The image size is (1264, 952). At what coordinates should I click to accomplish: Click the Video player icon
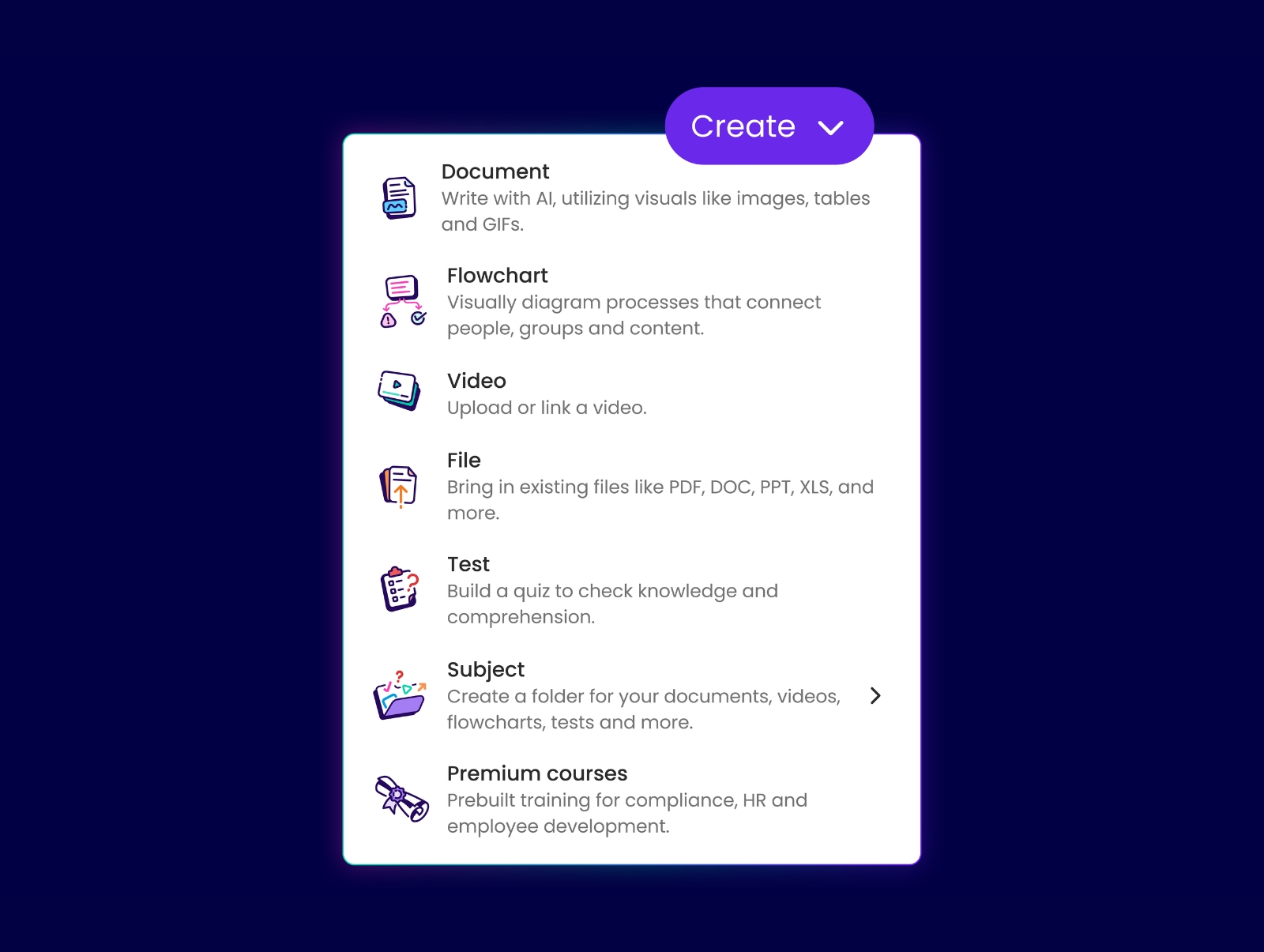[x=399, y=390]
